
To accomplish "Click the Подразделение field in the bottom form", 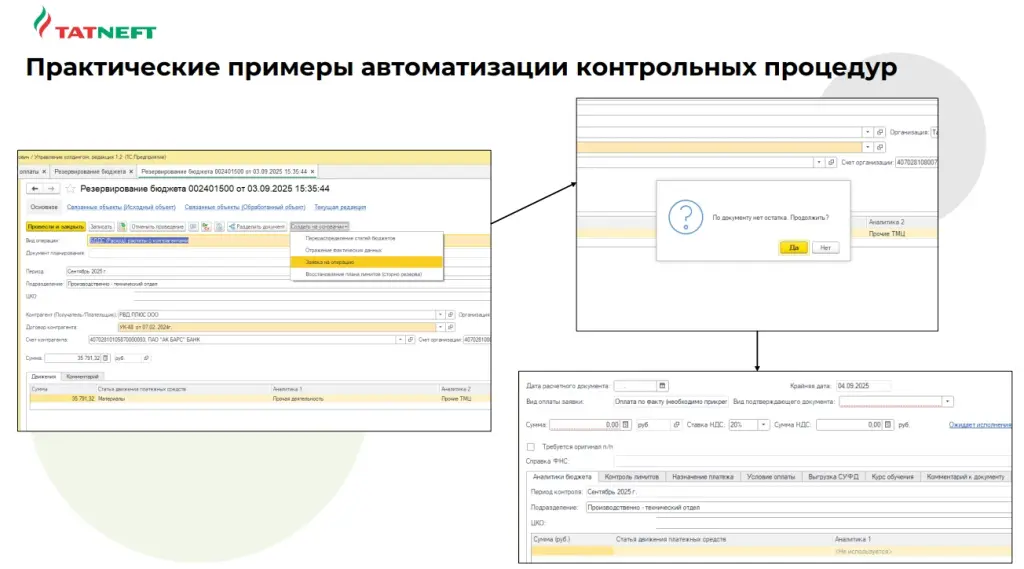I will (798, 508).
